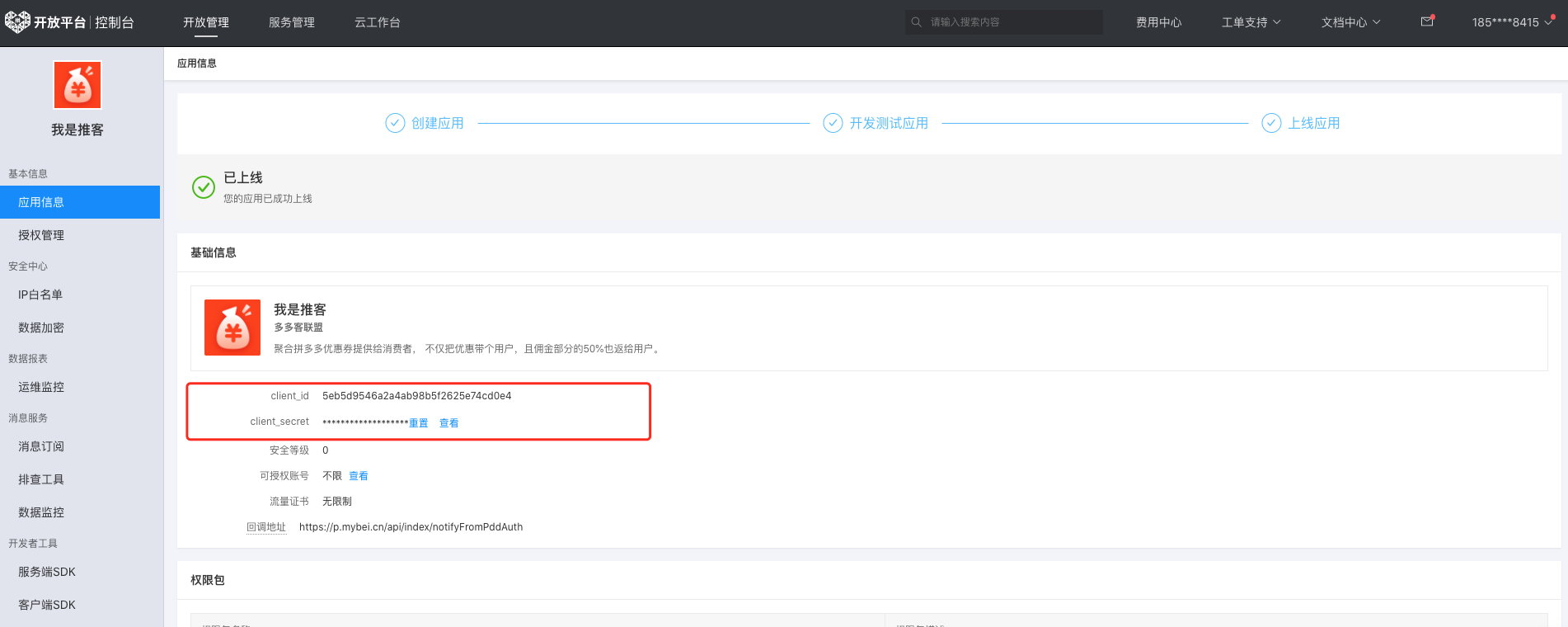The width and height of the screenshot is (1568, 627).
Task: Click the 开发测试应用 step check icon
Action: pos(833,123)
